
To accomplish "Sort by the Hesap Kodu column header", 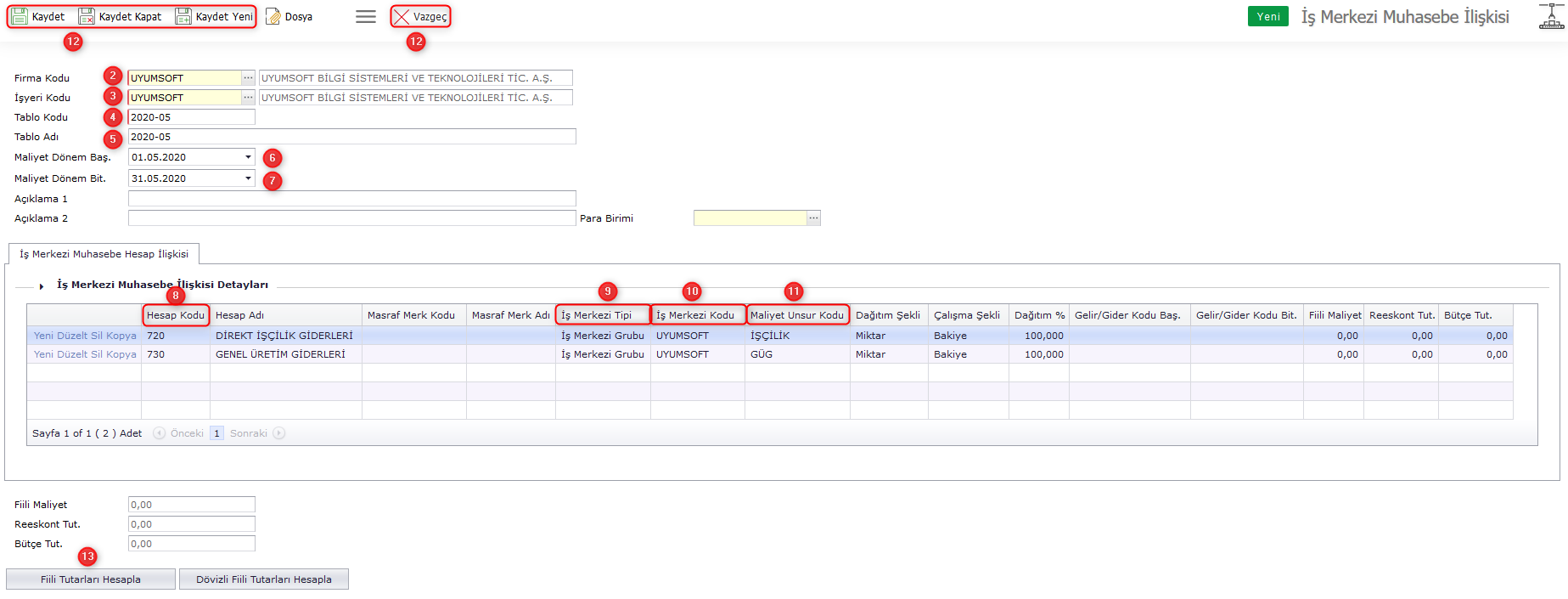I will (x=175, y=315).
